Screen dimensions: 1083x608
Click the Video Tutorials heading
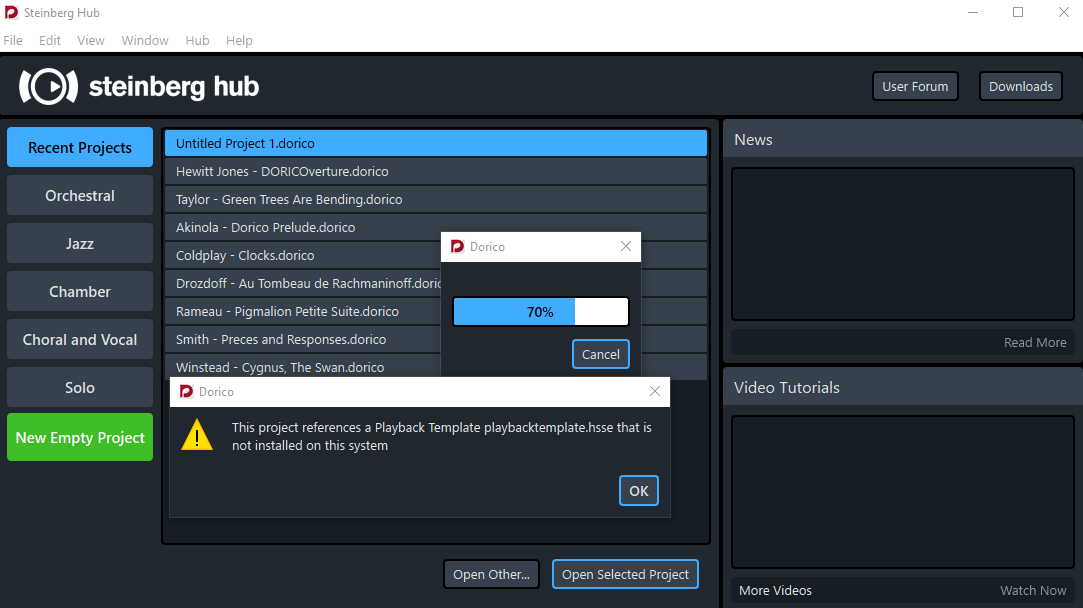click(x=787, y=388)
